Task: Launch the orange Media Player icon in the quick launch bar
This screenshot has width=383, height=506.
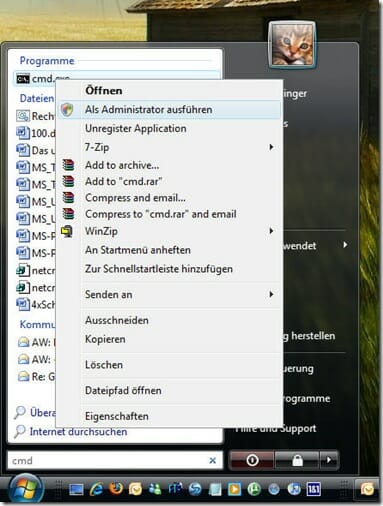Action: point(234,489)
